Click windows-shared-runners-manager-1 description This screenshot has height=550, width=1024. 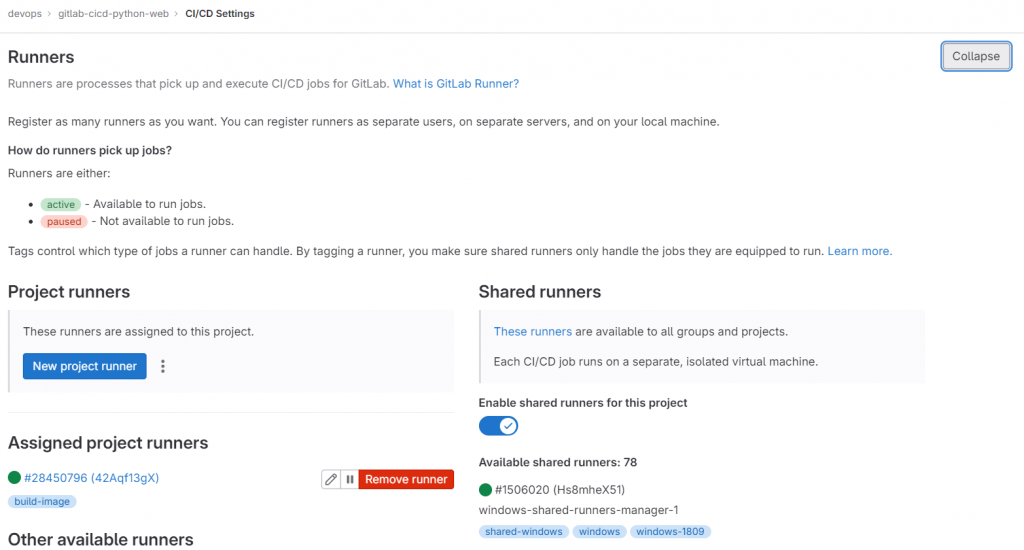pos(579,510)
